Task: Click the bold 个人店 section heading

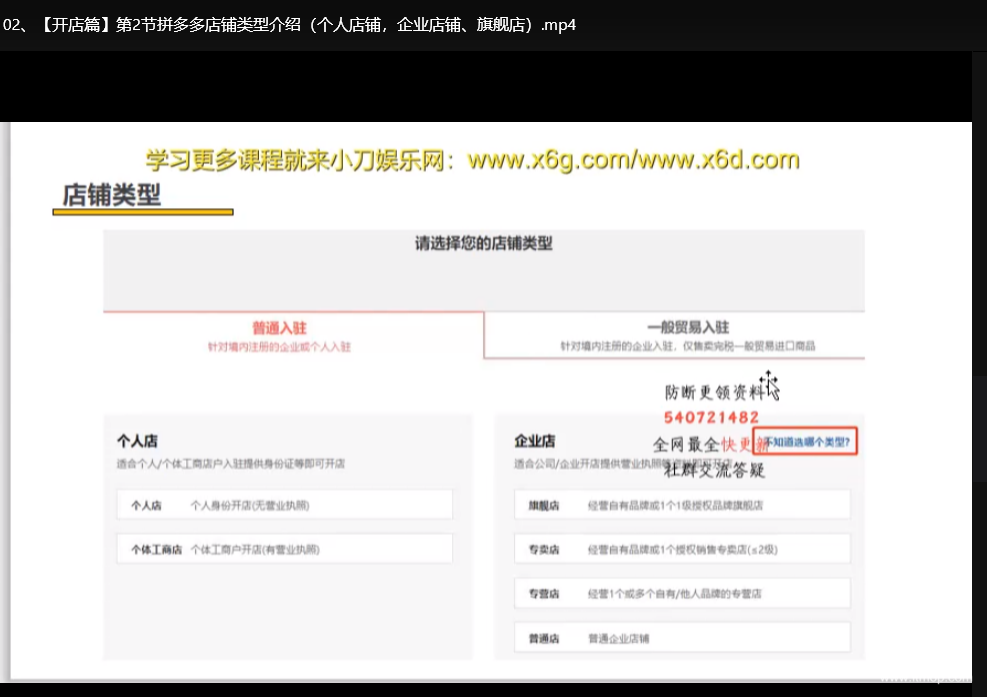Action: coord(137,441)
